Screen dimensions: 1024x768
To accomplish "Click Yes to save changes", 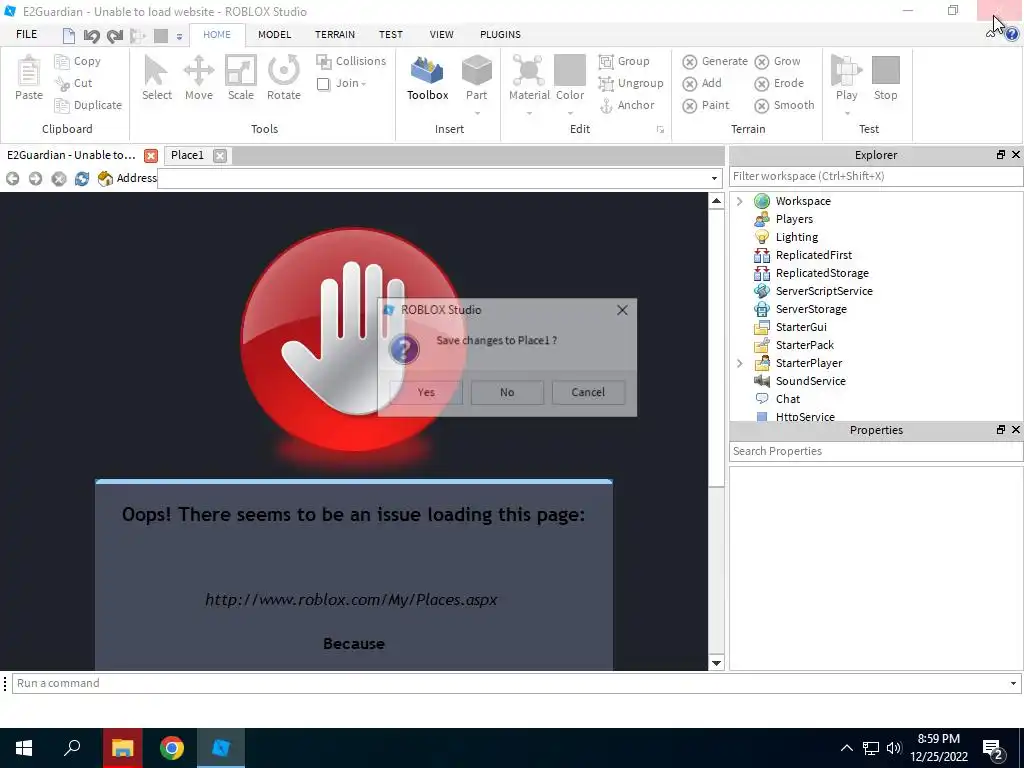I will pos(426,392).
